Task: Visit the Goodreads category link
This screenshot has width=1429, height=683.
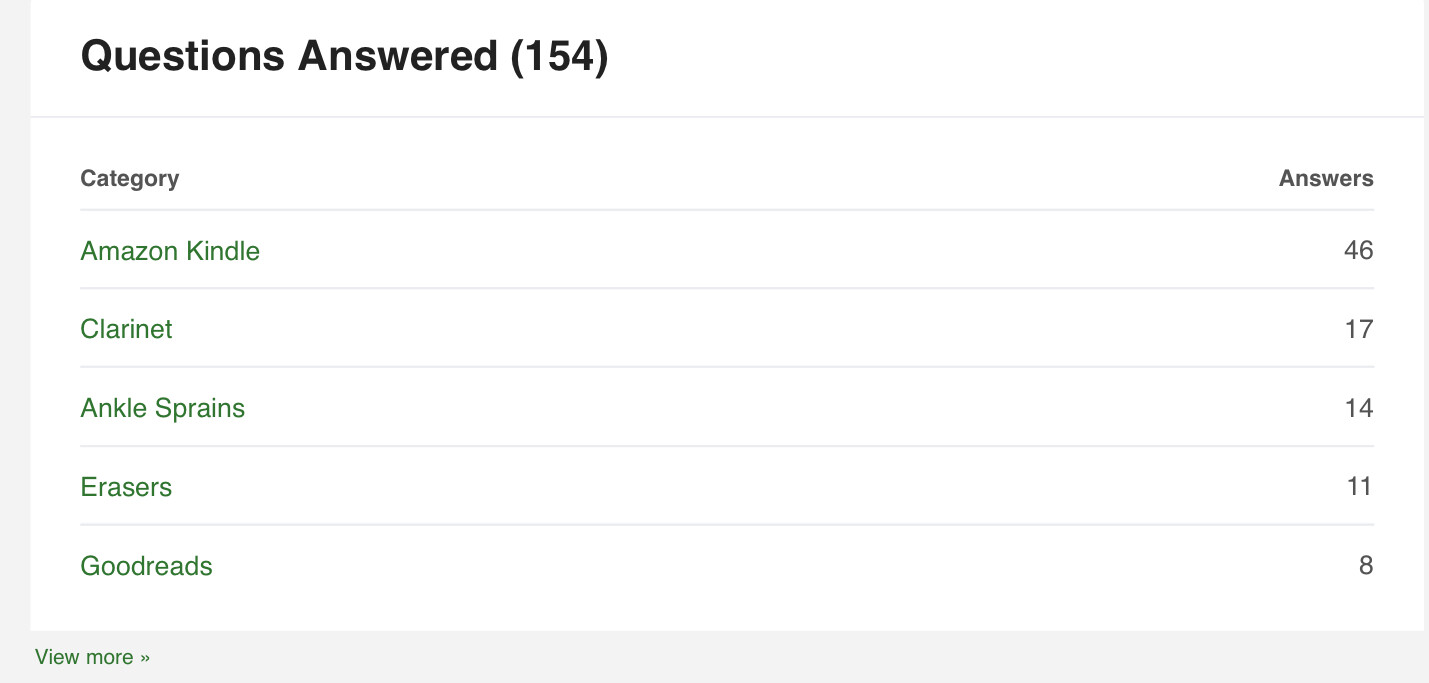Action: 146,566
